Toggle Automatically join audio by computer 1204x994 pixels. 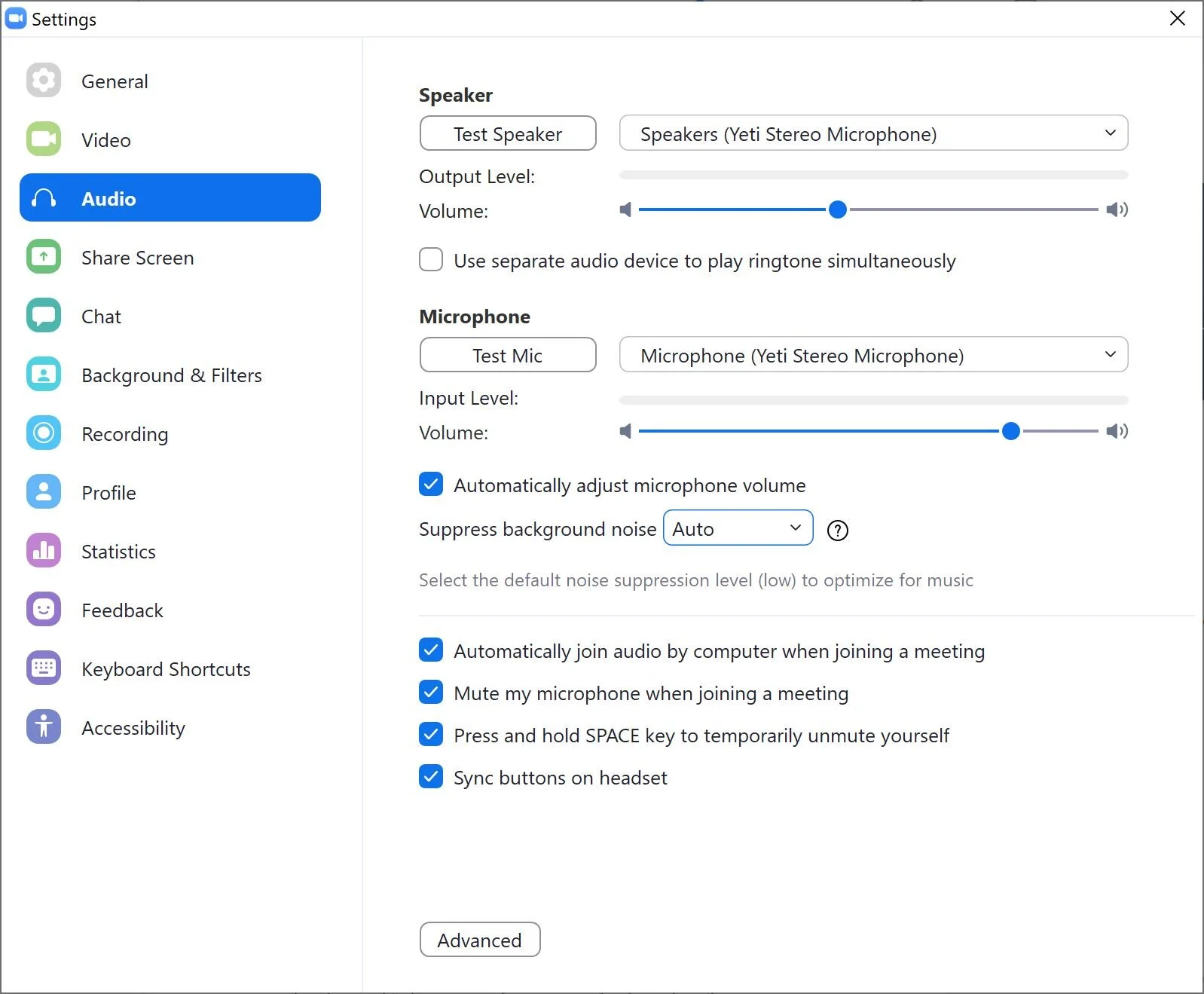point(431,650)
